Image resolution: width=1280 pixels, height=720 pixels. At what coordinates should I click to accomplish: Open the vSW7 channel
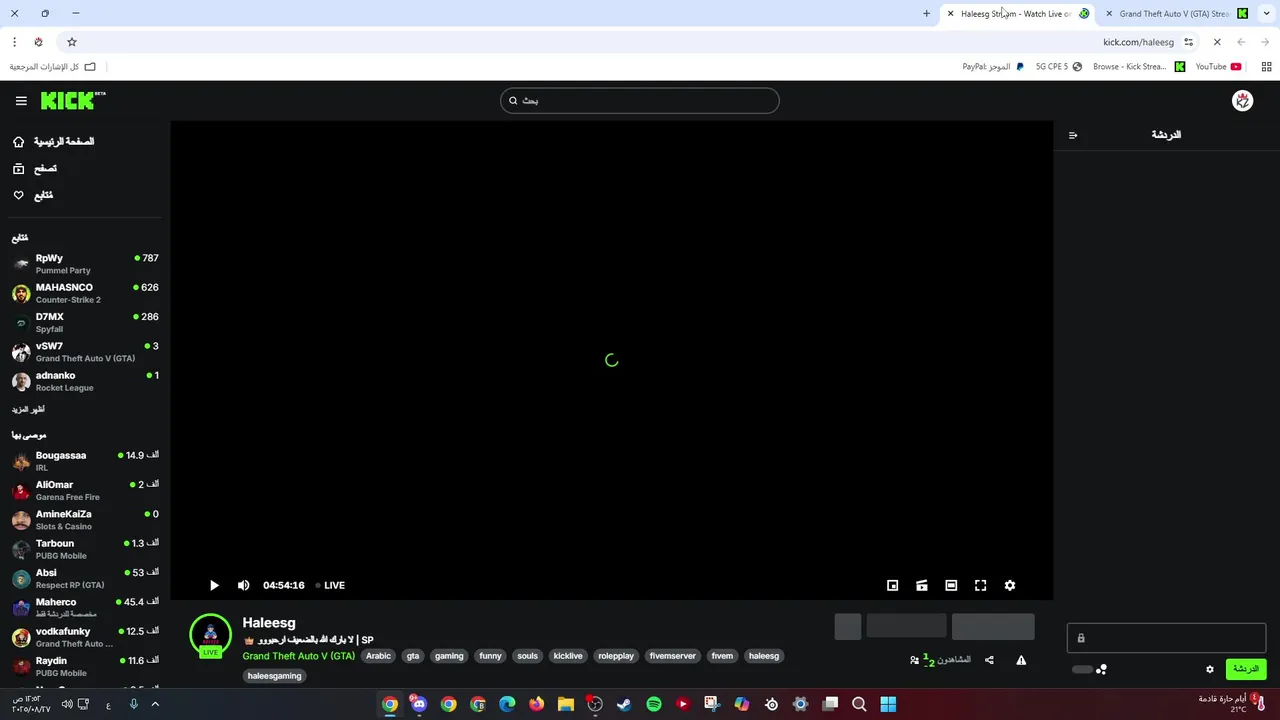pyautogui.click(x=85, y=352)
